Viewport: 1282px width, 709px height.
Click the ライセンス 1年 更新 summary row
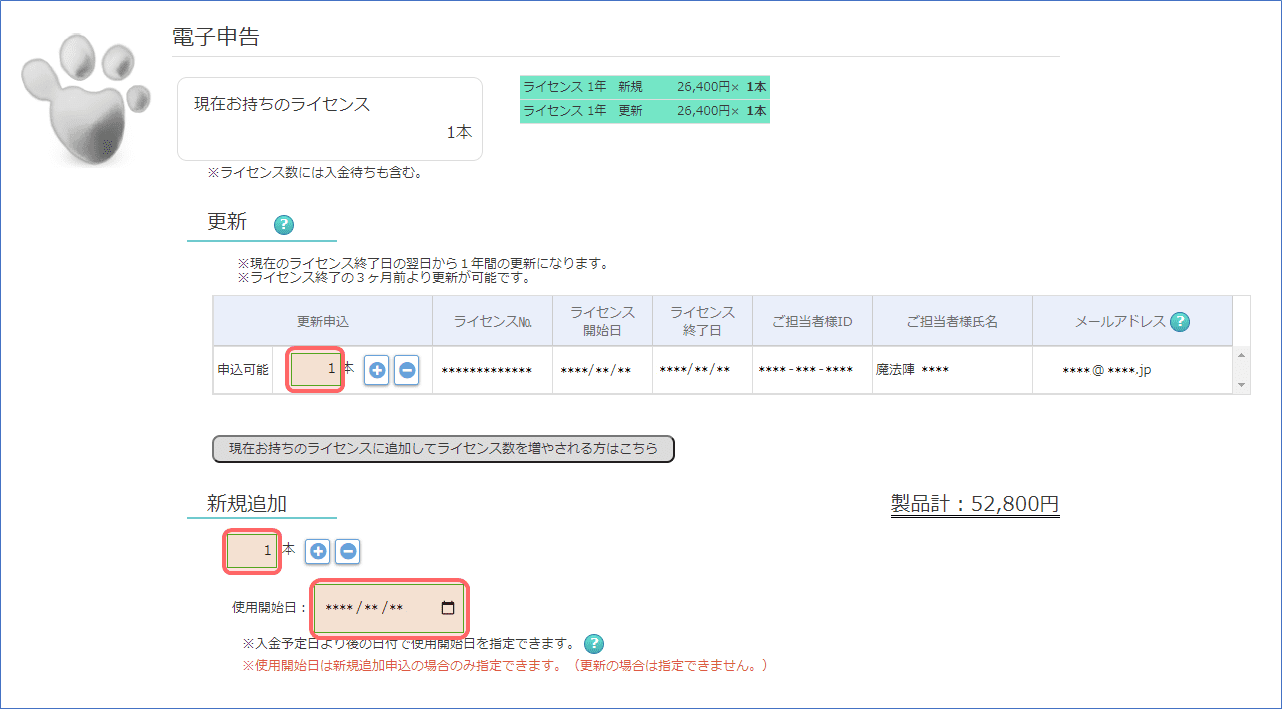coord(645,111)
